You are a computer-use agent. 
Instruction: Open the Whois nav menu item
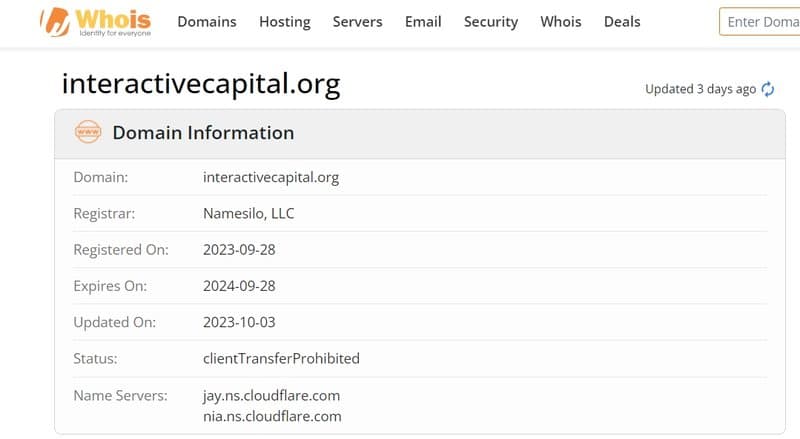coord(561,22)
